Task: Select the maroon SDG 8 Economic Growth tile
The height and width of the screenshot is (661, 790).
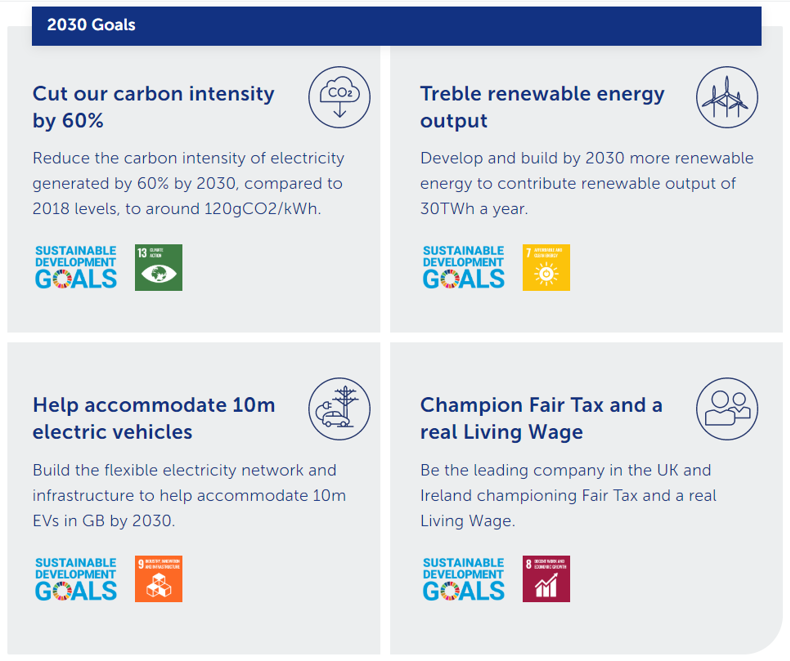Action: (x=546, y=579)
